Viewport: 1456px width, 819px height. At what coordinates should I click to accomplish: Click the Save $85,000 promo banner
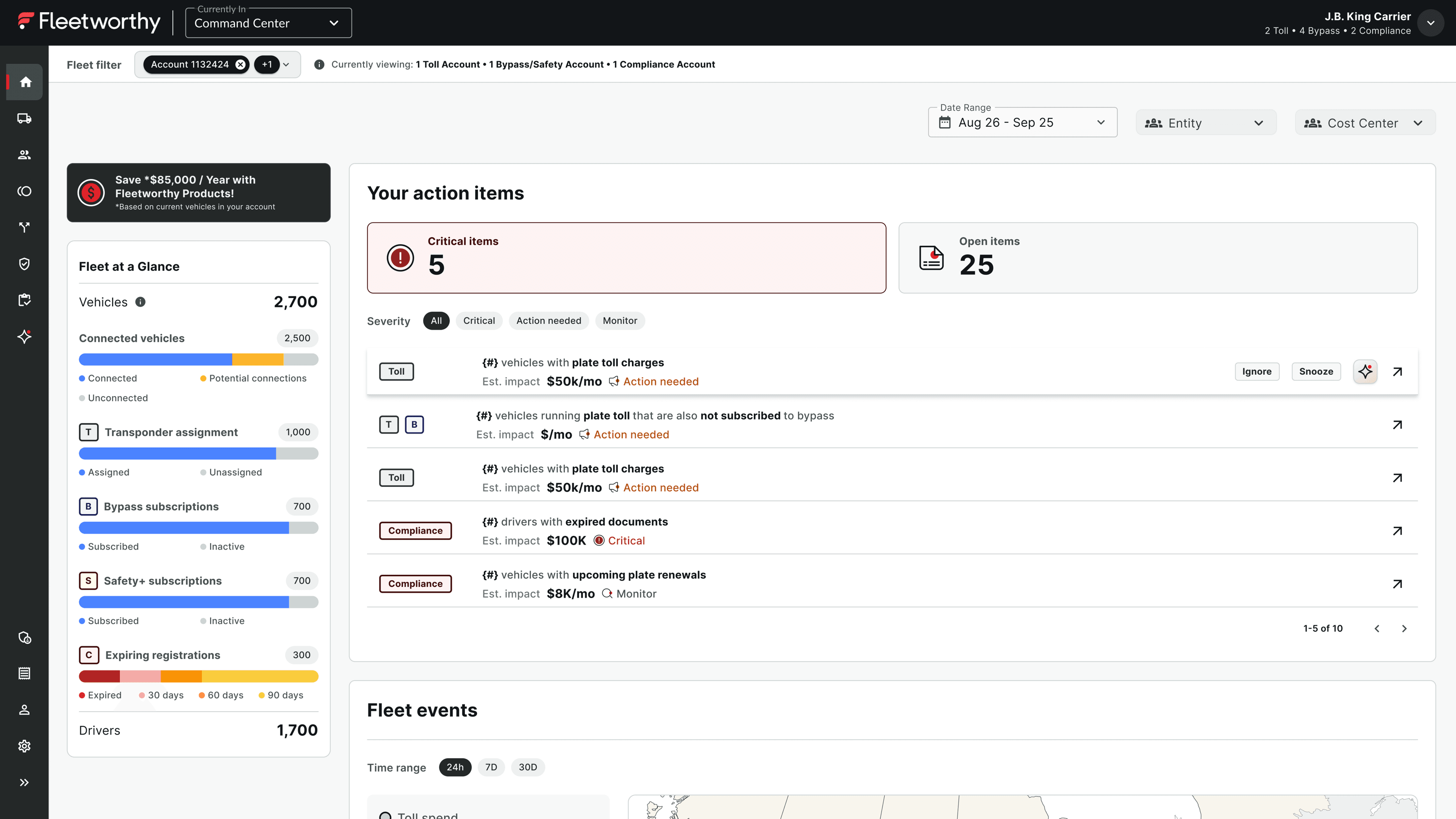(199, 193)
